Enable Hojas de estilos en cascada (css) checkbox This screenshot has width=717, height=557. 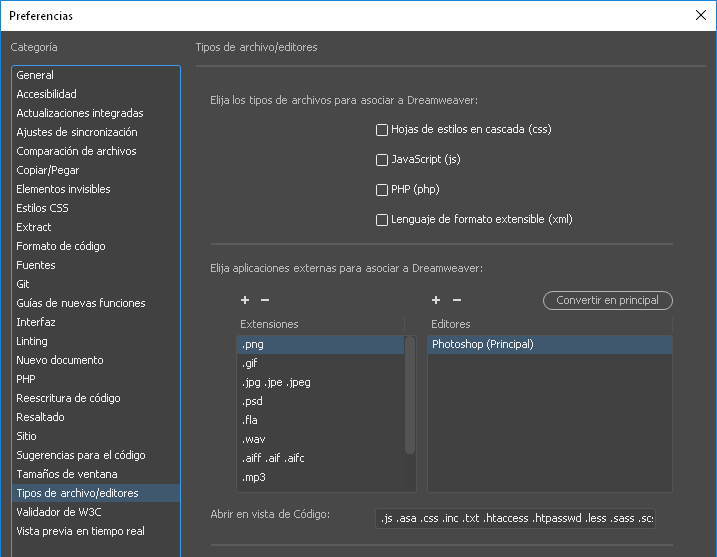tap(381, 130)
